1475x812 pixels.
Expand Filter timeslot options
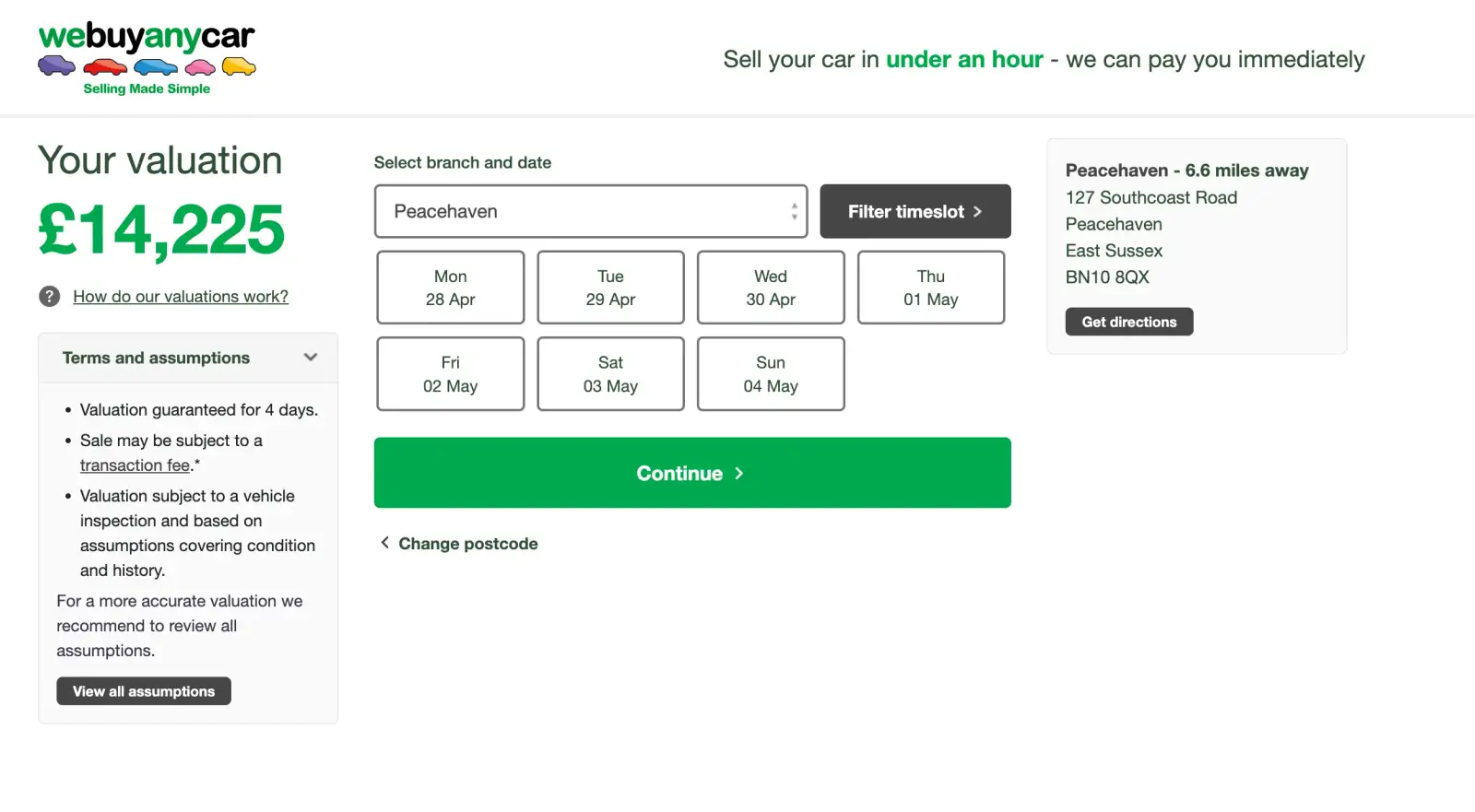(914, 211)
